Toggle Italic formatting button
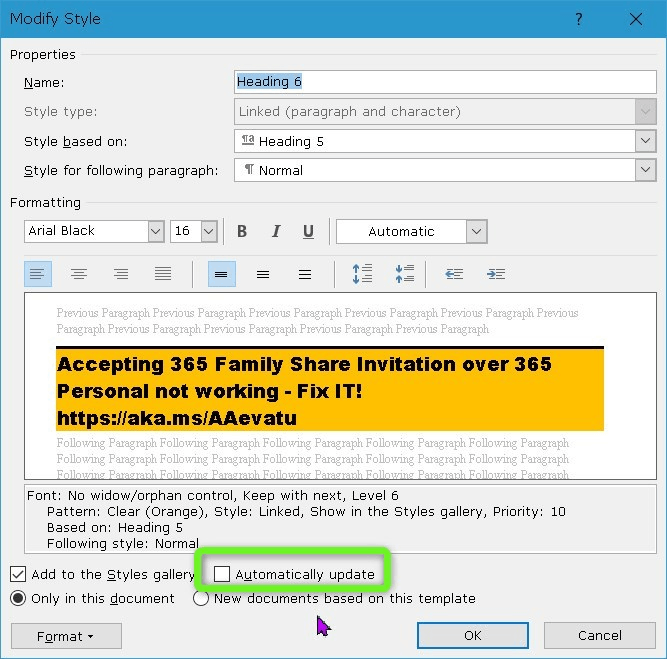The width and height of the screenshot is (667, 659). (276, 231)
